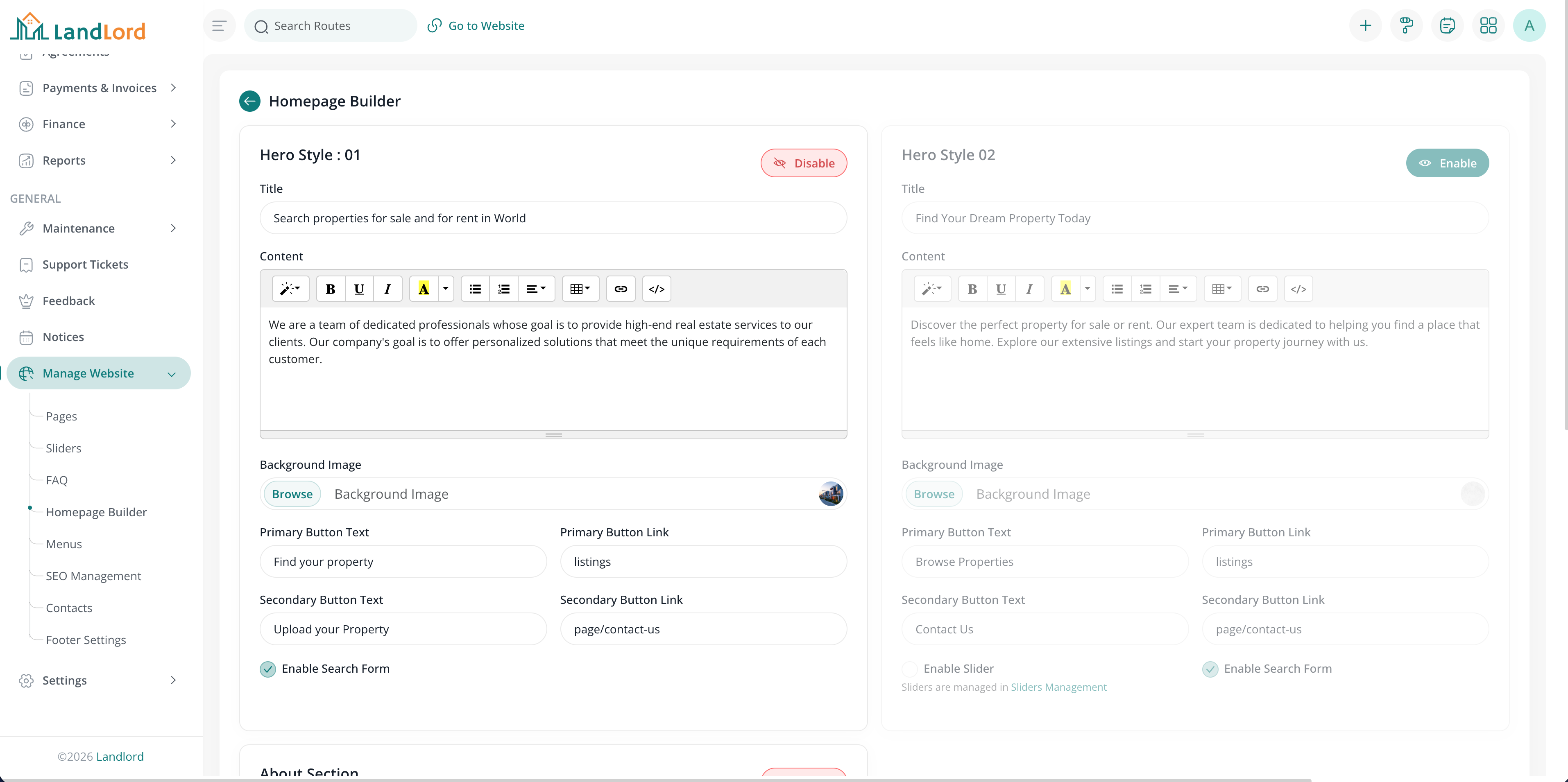This screenshot has width=1568, height=782.
Task: Select Homepage Builder in the sidebar
Action: [96, 512]
